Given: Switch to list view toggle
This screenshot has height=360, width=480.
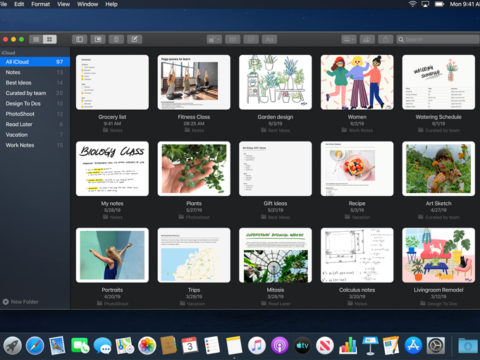Looking at the screenshot, I should pyautogui.click(x=36, y=39).
